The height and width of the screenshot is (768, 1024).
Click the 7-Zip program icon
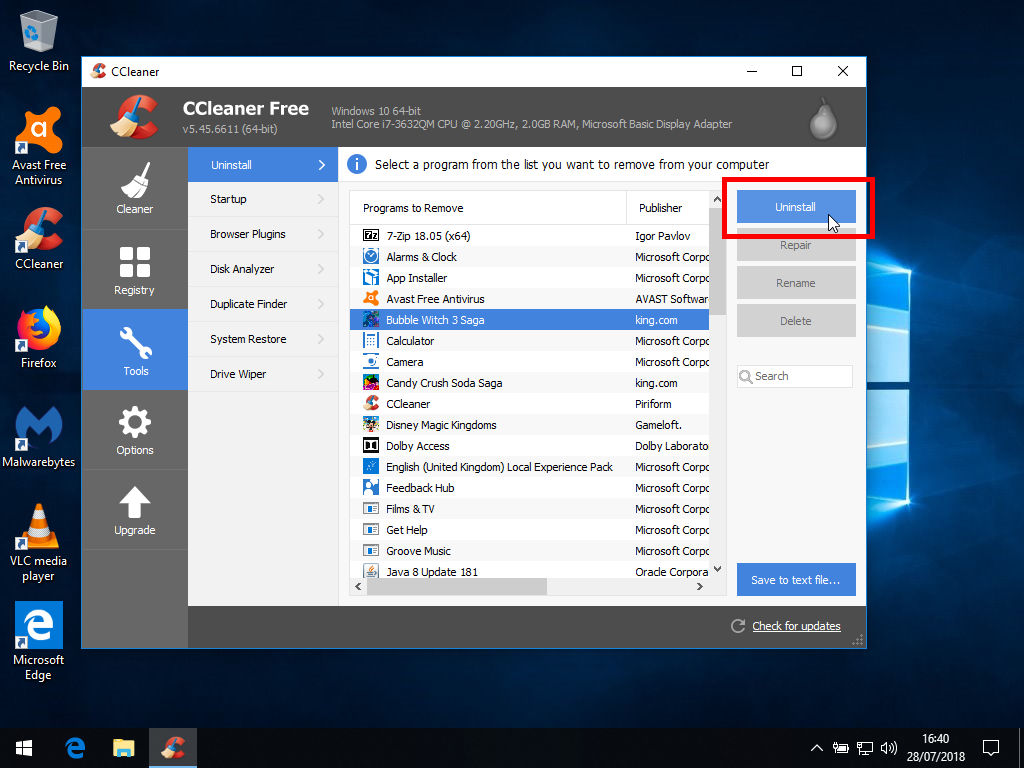pyautogui.click(x=371, y=236)
